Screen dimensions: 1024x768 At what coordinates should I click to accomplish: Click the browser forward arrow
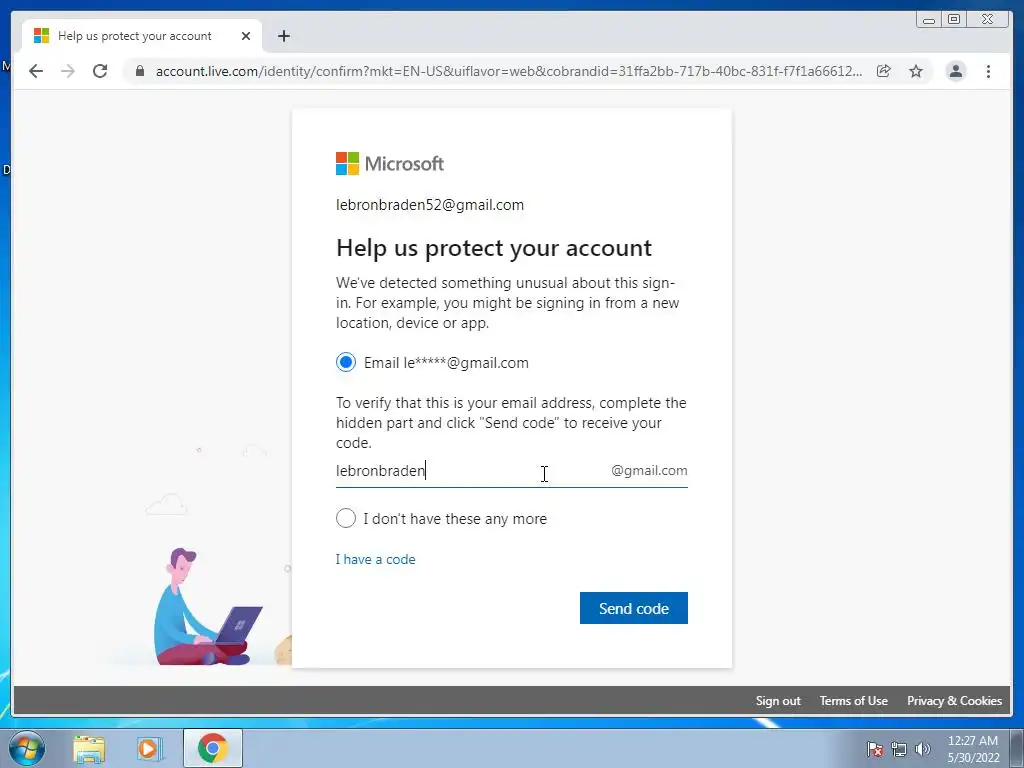[68, 71]
